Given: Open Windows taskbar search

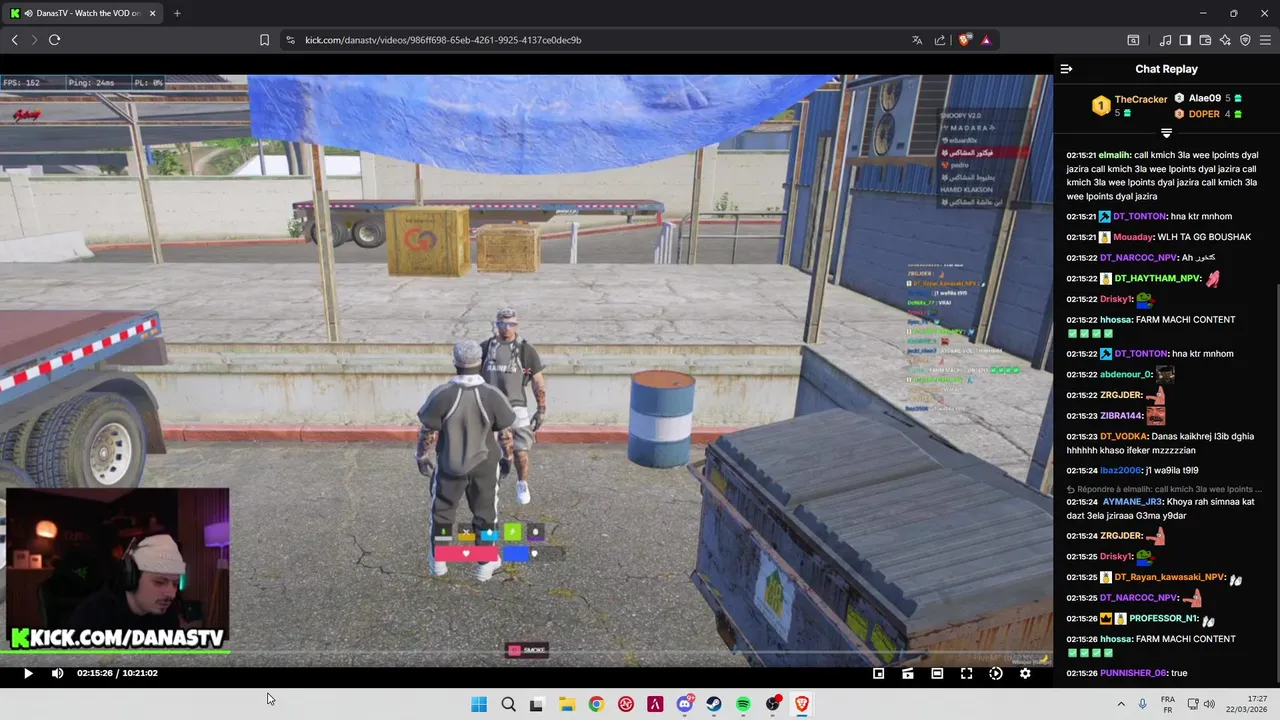Looking at the screenshot, I should click(508, 704).
